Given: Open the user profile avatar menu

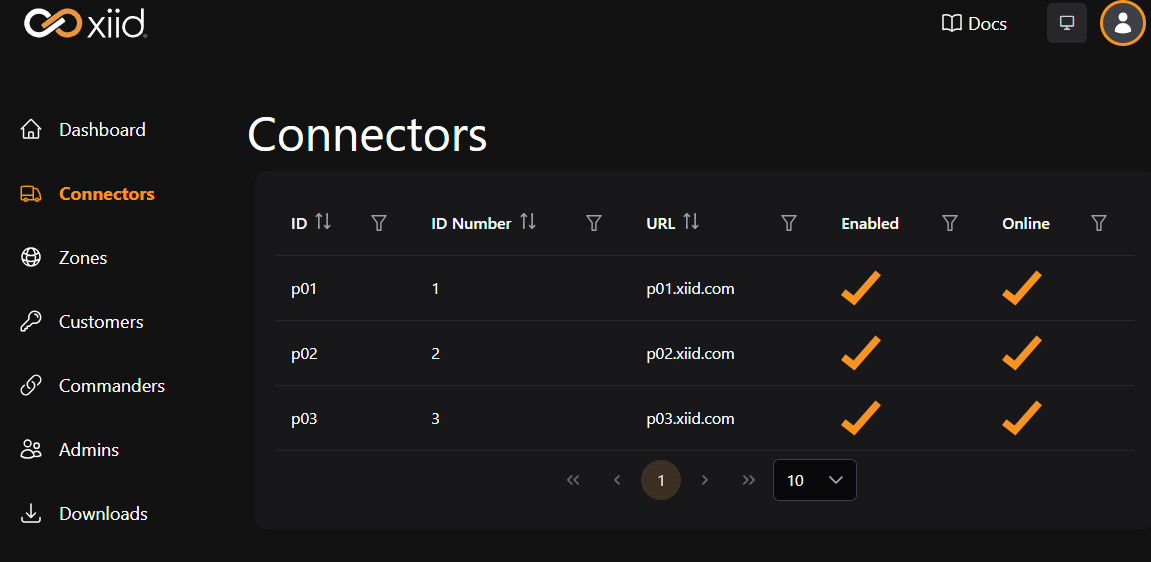Looking at the screenshot, I should (x=1122, y=23).
